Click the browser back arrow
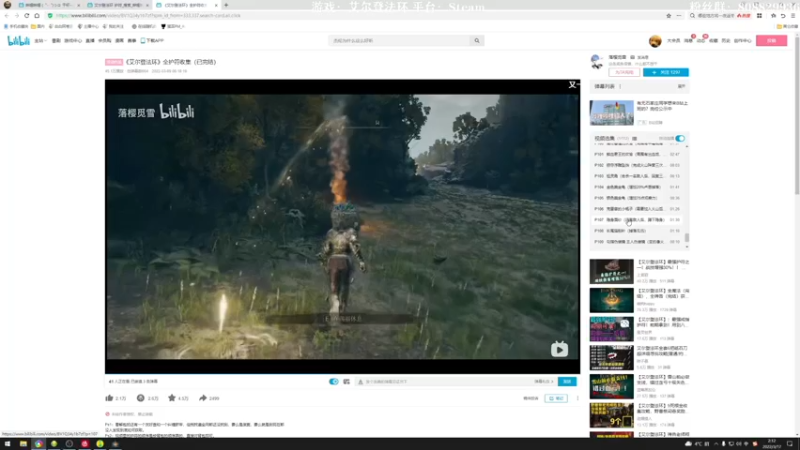Viewport: 800px width, 450px height. [x=7, y=16]
